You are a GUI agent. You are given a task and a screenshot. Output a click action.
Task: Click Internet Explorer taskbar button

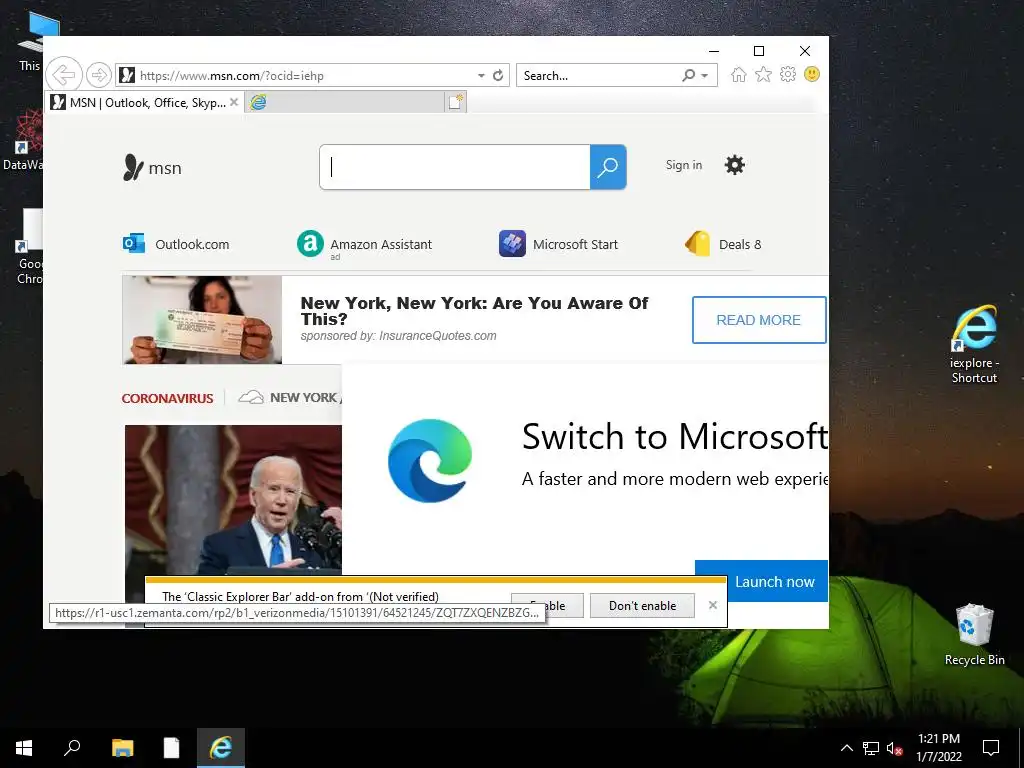[221, 748]
